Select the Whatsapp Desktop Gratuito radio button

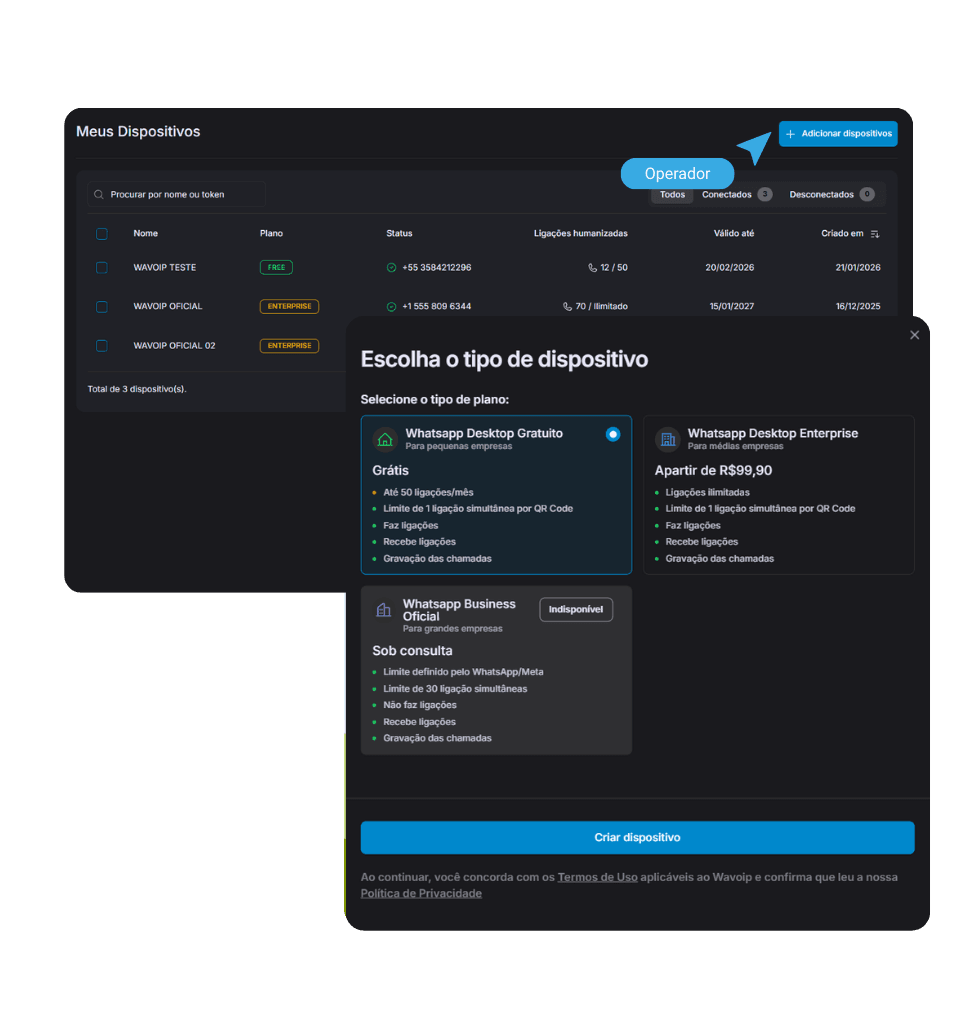click(x=613, y=434)
